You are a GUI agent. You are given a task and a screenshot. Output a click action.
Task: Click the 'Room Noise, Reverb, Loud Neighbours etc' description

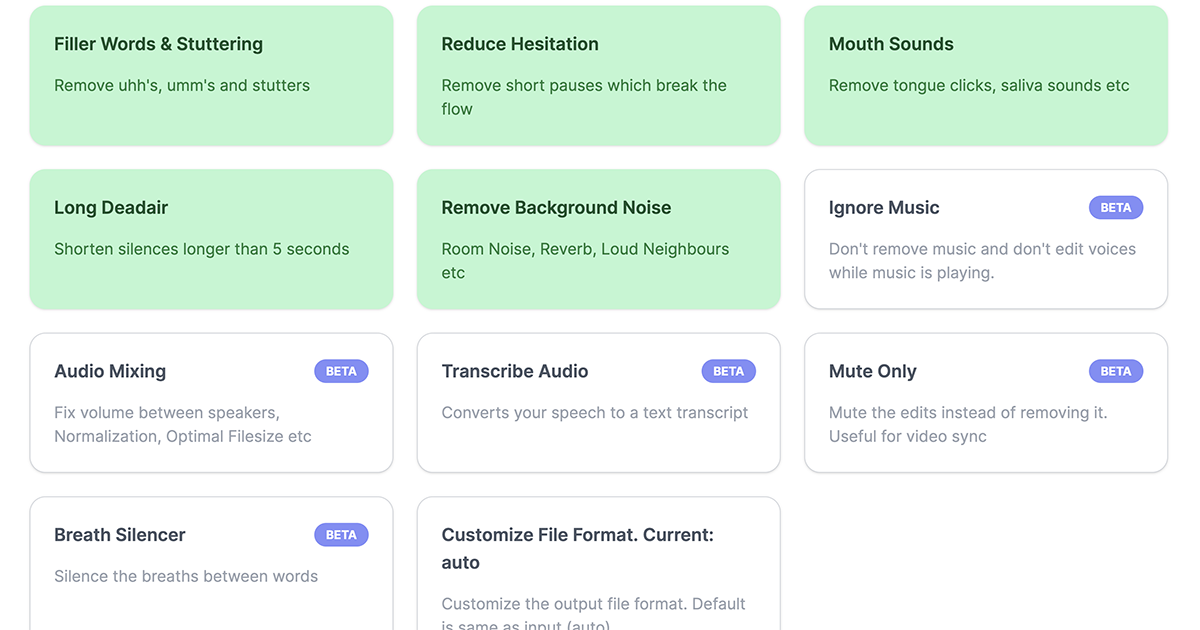coord(586,260)
